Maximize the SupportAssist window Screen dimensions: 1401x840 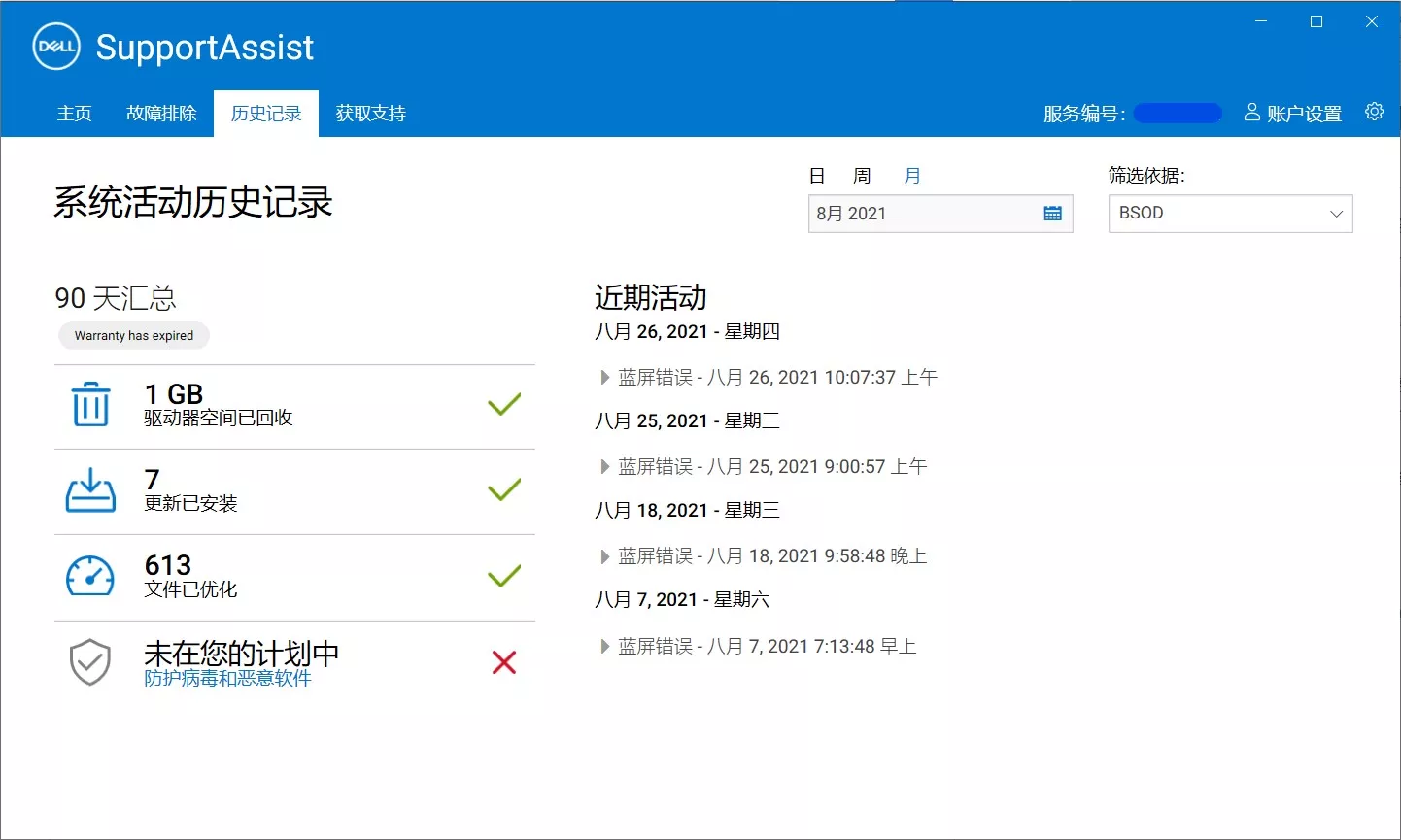(x=1316, y=21)
